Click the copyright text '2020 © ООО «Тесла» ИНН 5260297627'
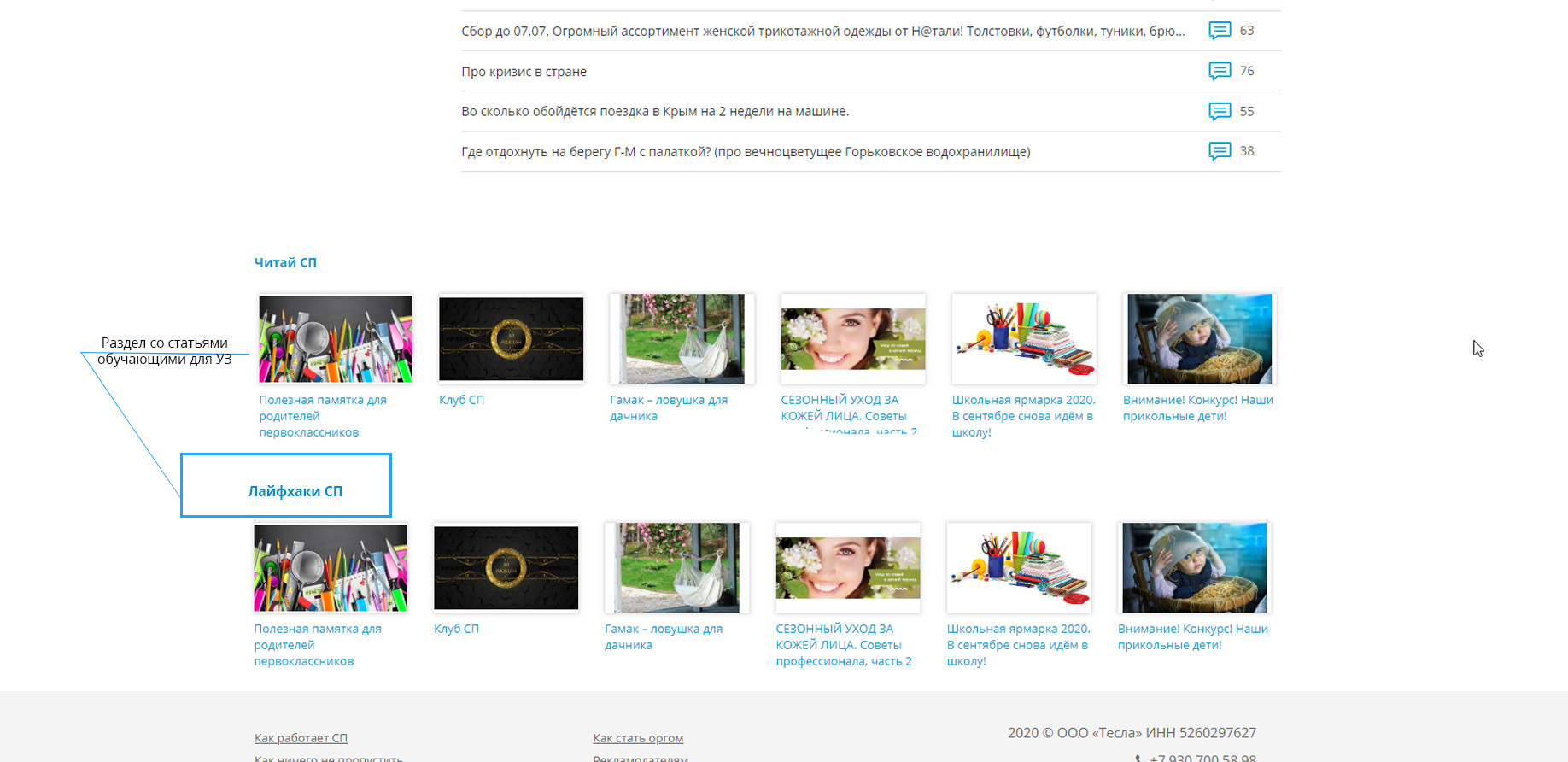The height and width of the screenshot is (762, 1568). pyautogui.click(x=1132, y=733)
